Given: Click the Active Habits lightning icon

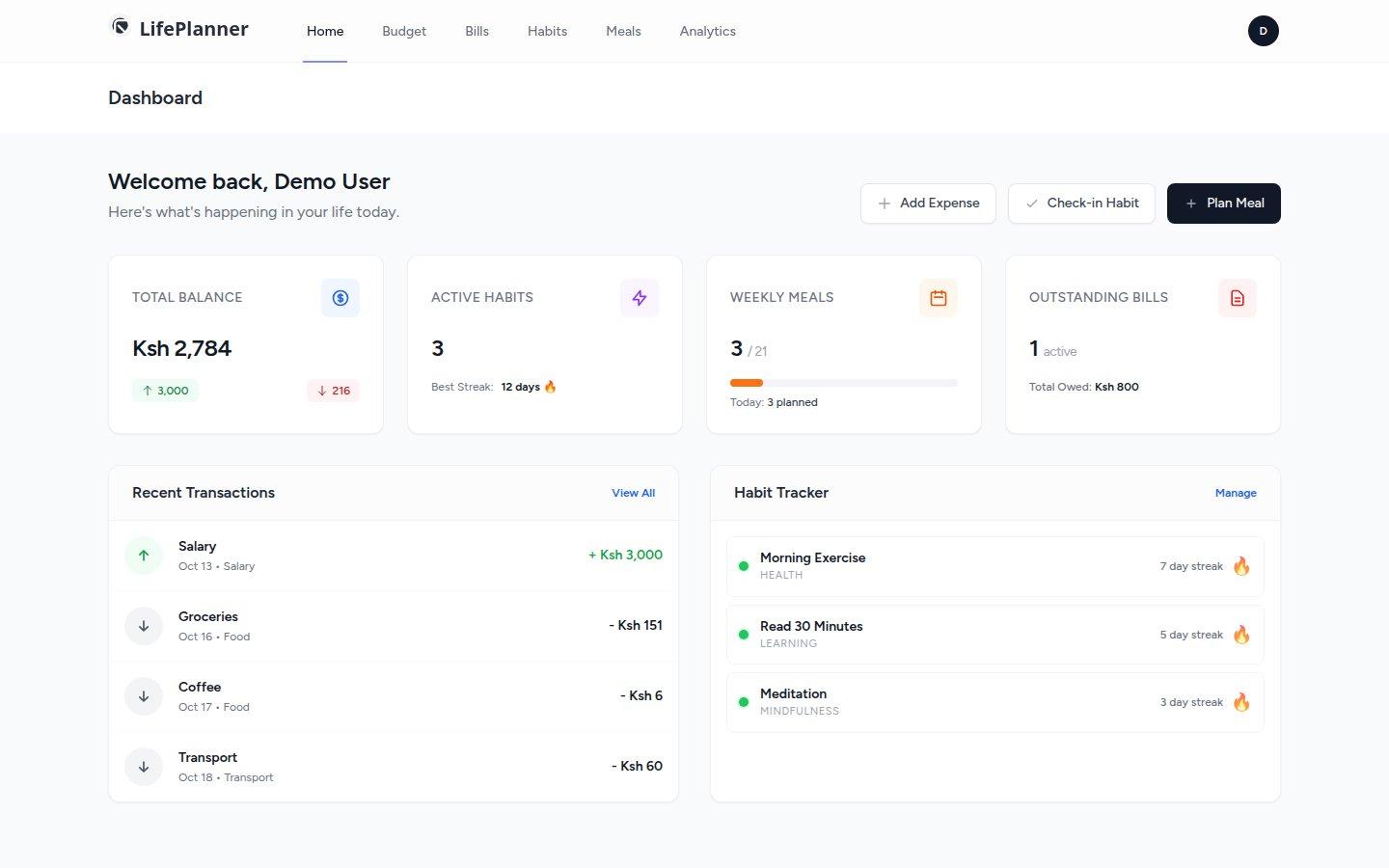Looking at the screenshot, I should [x=640, y=298].
